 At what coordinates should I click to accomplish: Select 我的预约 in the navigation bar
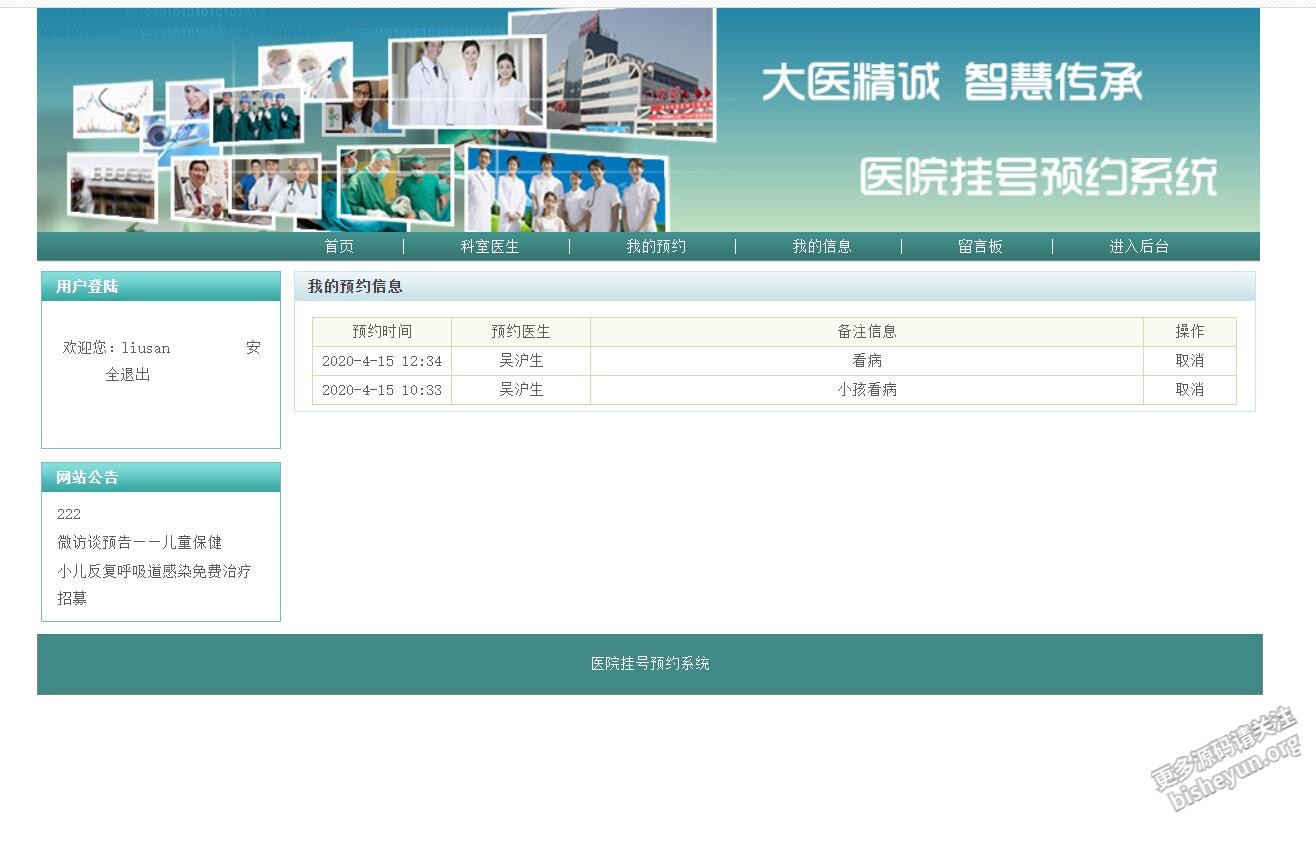pyautogui.click(x=656, y=246)
